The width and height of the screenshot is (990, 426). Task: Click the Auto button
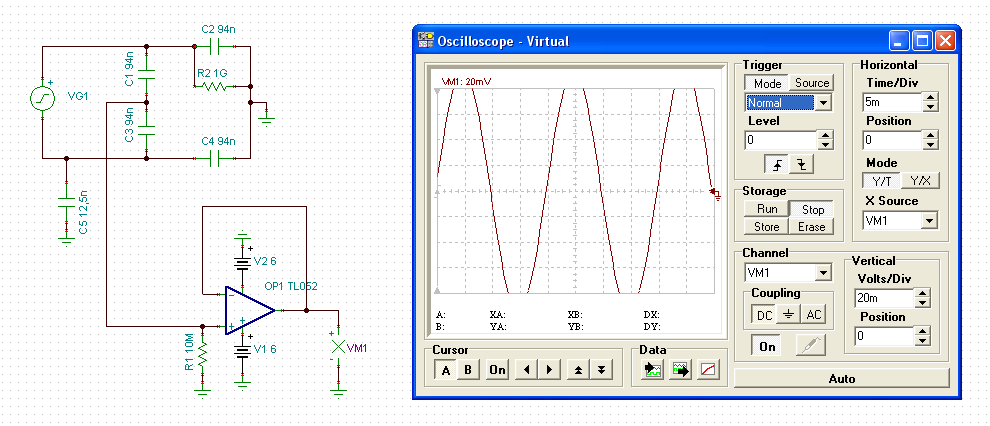click(842, 379)
